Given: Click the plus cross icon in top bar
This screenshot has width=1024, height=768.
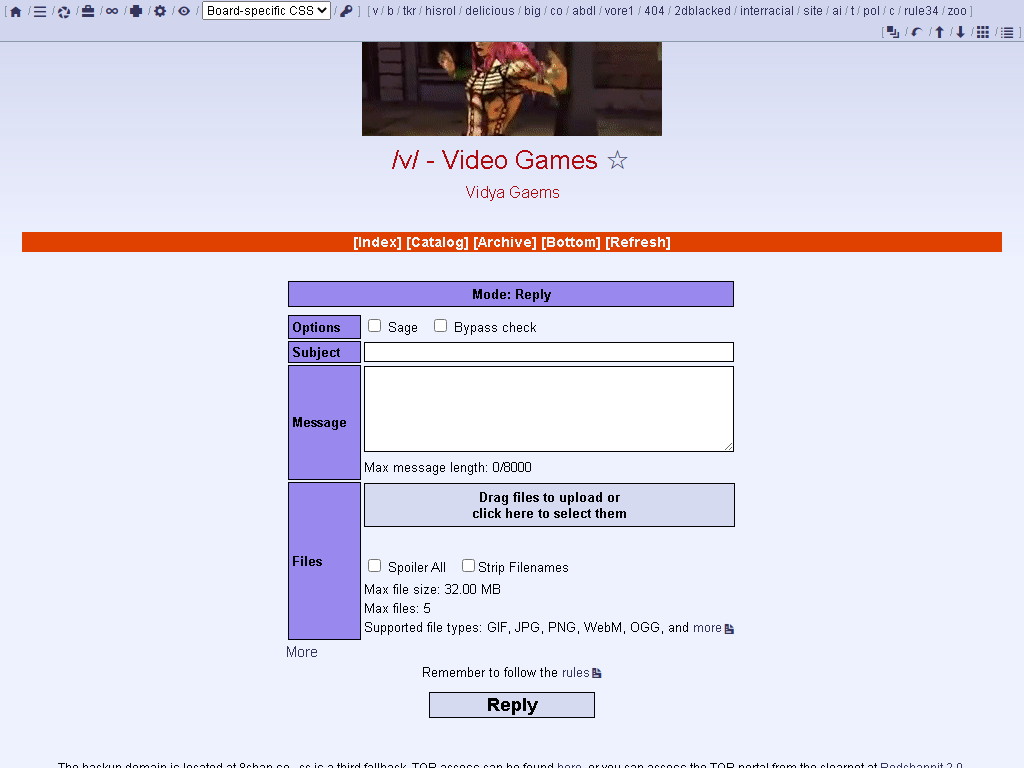Looking at the screenshot, I should tap(136, 11).
